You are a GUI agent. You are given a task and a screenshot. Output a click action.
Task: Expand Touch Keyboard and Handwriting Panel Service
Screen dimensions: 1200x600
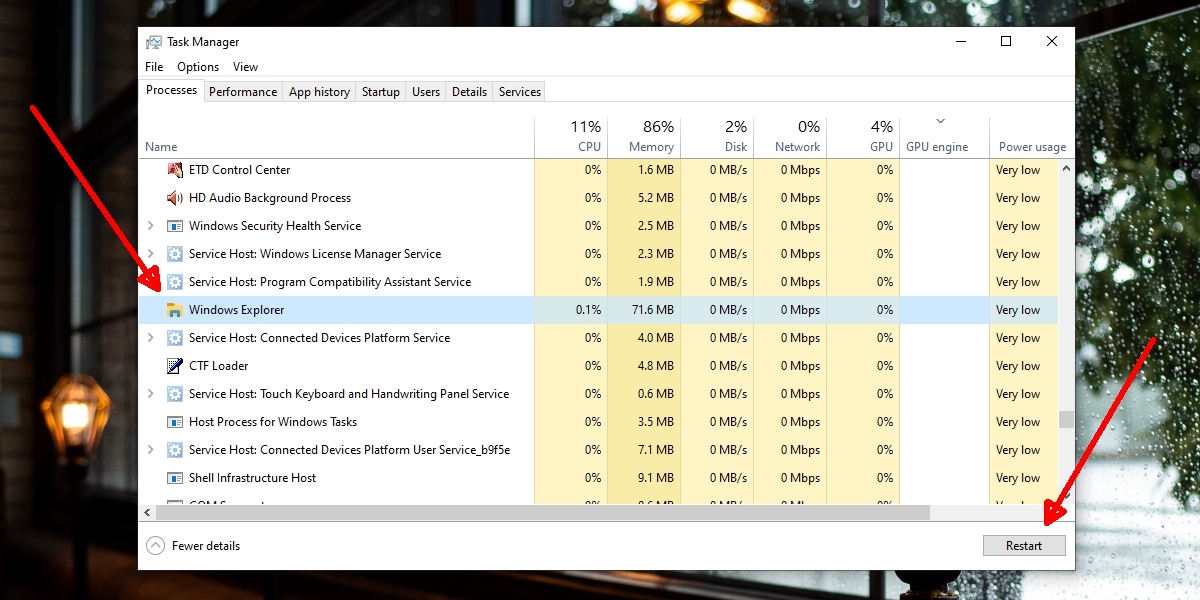click(151, 394)
